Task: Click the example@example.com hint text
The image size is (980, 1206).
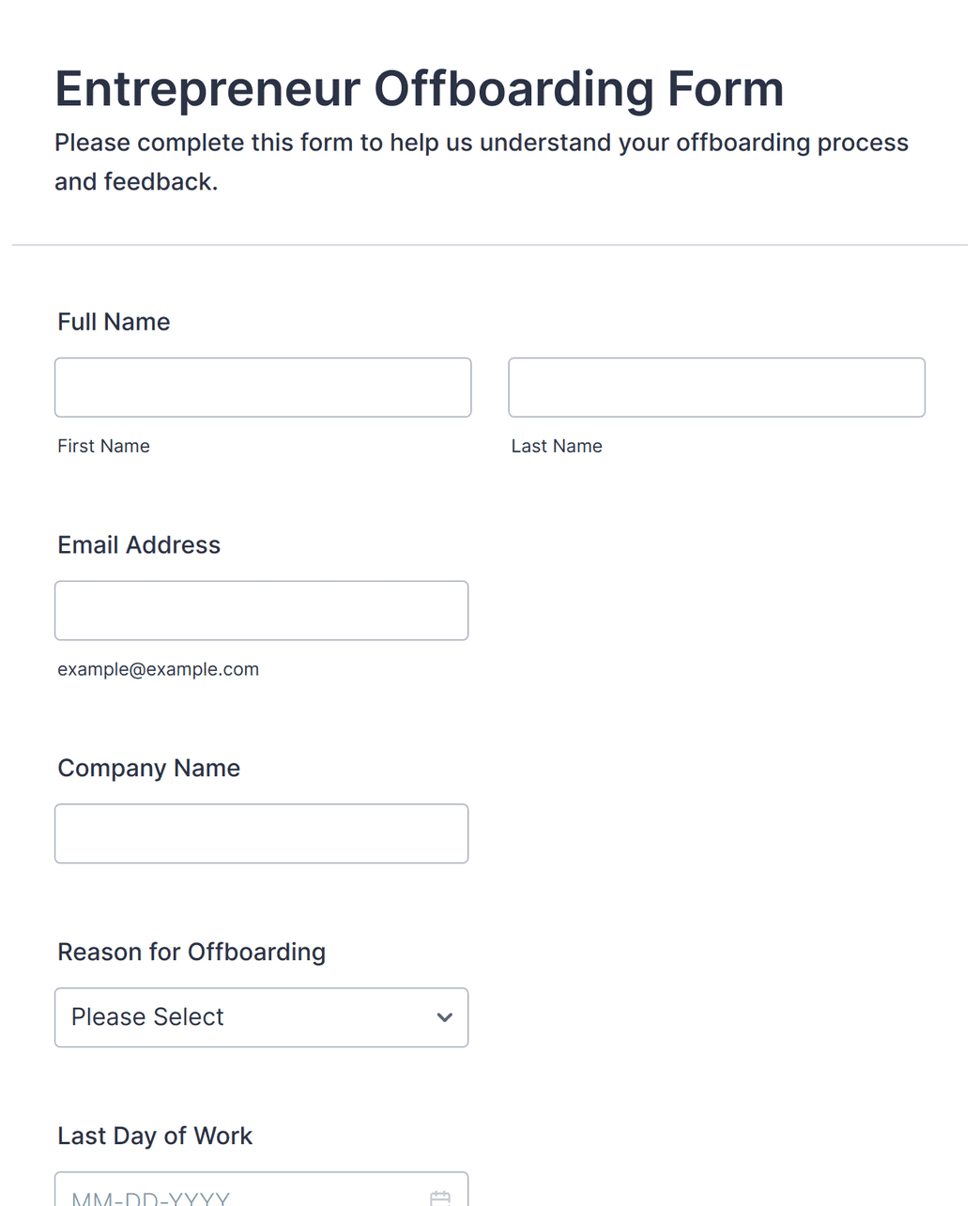Action: [x=158, y=669]
